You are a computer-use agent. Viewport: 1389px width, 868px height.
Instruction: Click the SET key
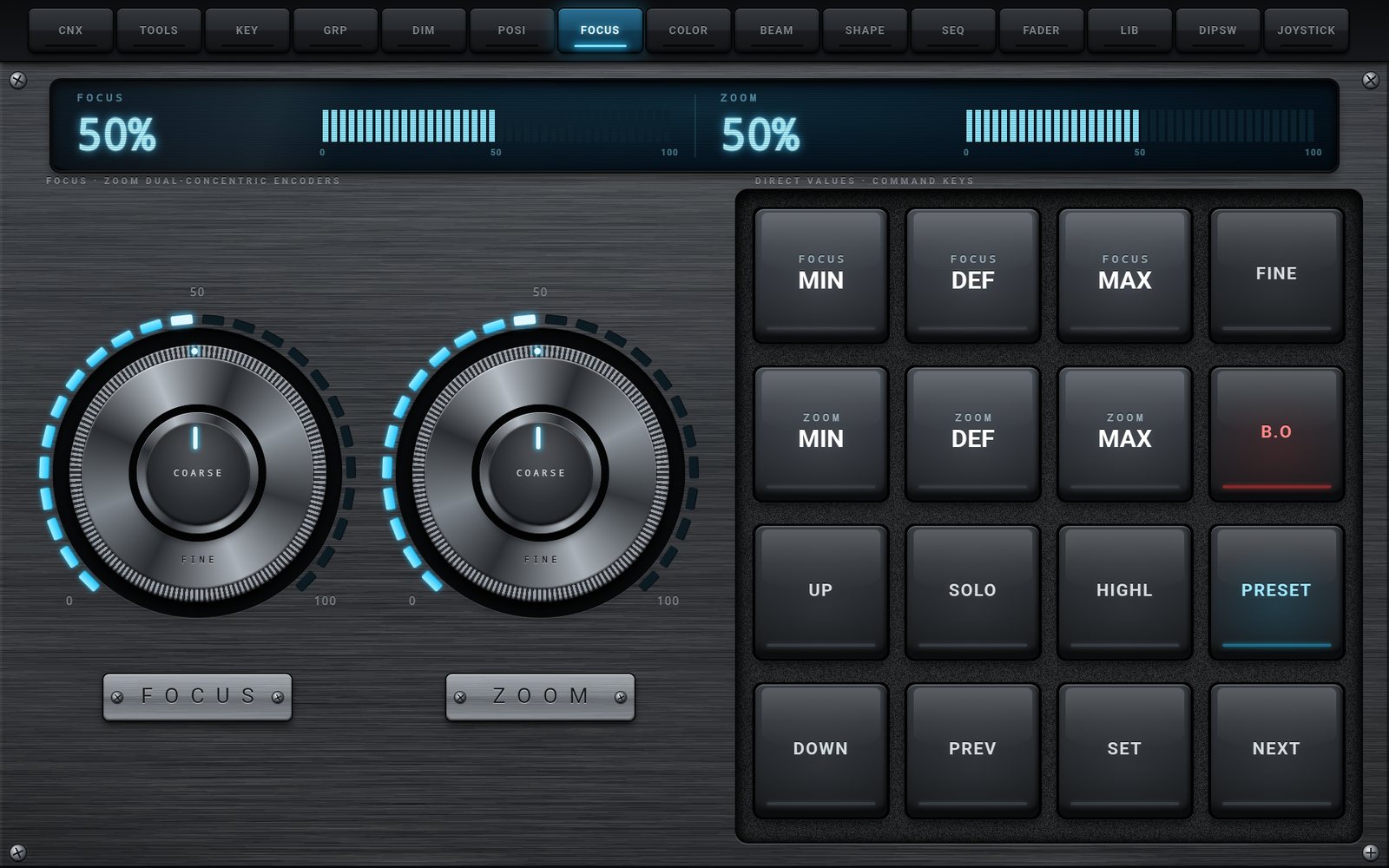click(1124, 749)
